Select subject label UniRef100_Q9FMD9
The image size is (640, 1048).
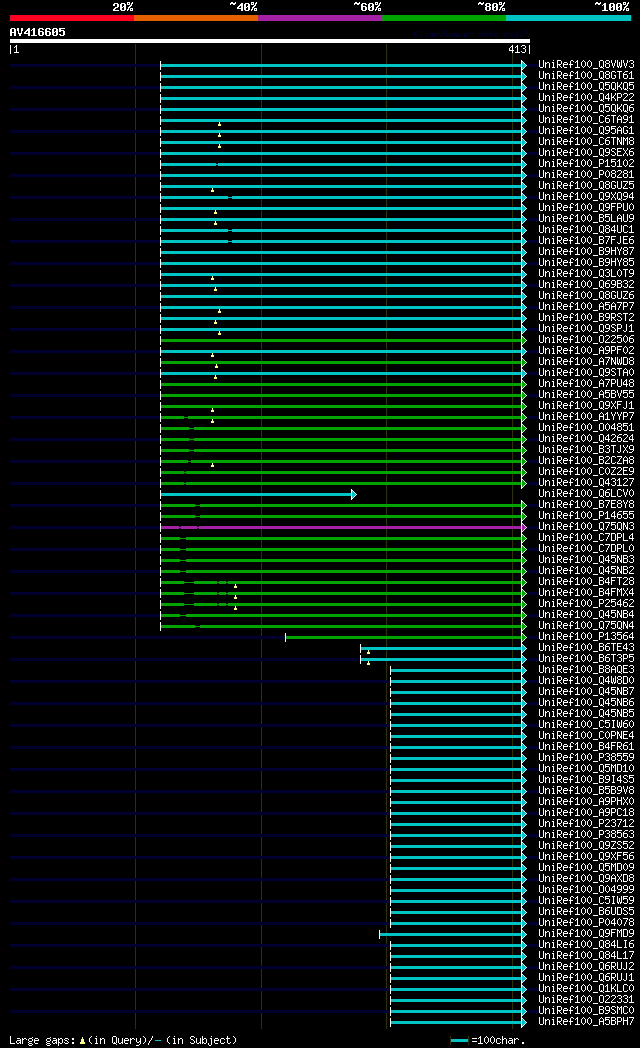(x=586, y=934)
